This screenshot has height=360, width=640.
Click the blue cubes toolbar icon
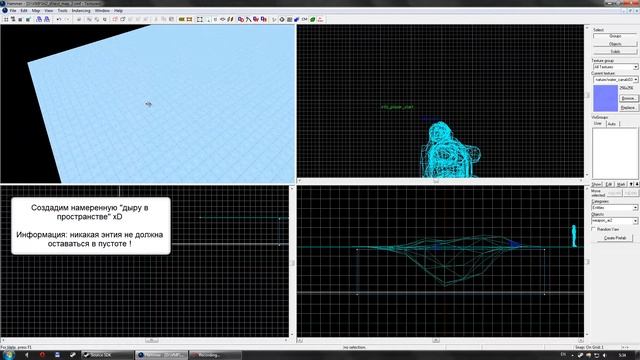[x=297, y=19]
